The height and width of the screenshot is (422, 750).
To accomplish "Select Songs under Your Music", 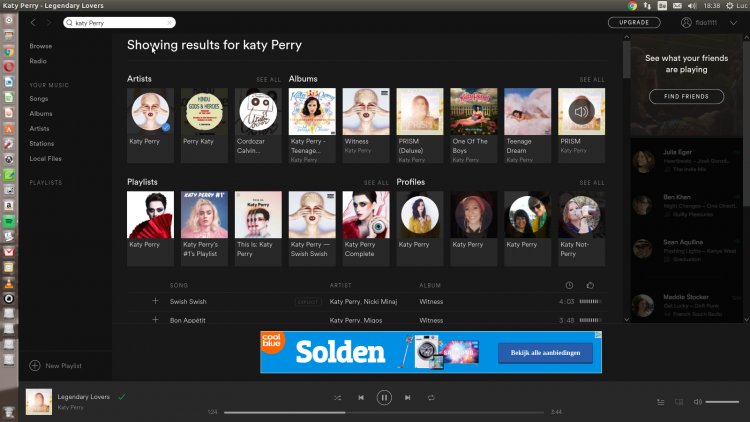I will tap(39, 99).
